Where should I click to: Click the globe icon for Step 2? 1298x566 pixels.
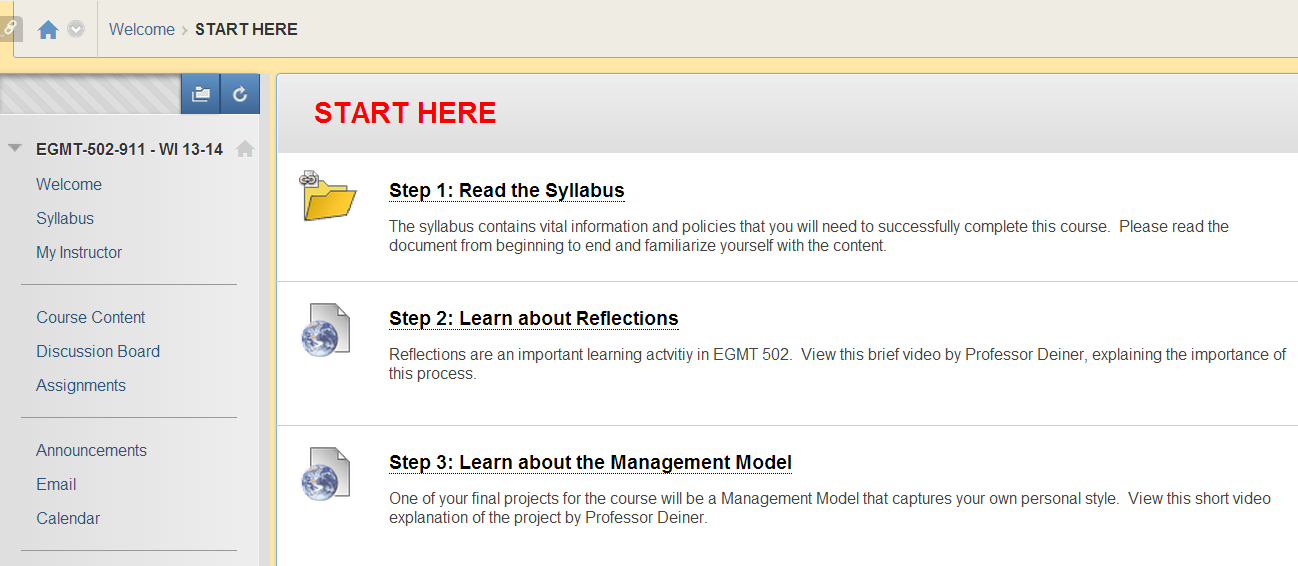click(326, 330)
